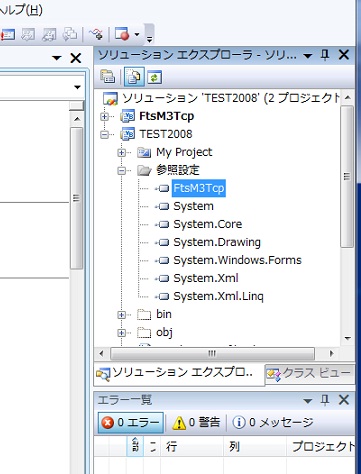Select the System reference

click(193, 206)
